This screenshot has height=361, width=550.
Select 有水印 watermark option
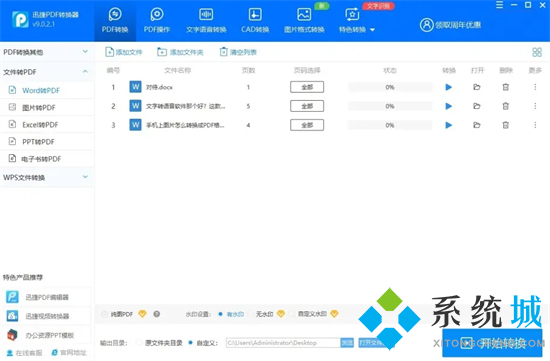pos(220,314)
